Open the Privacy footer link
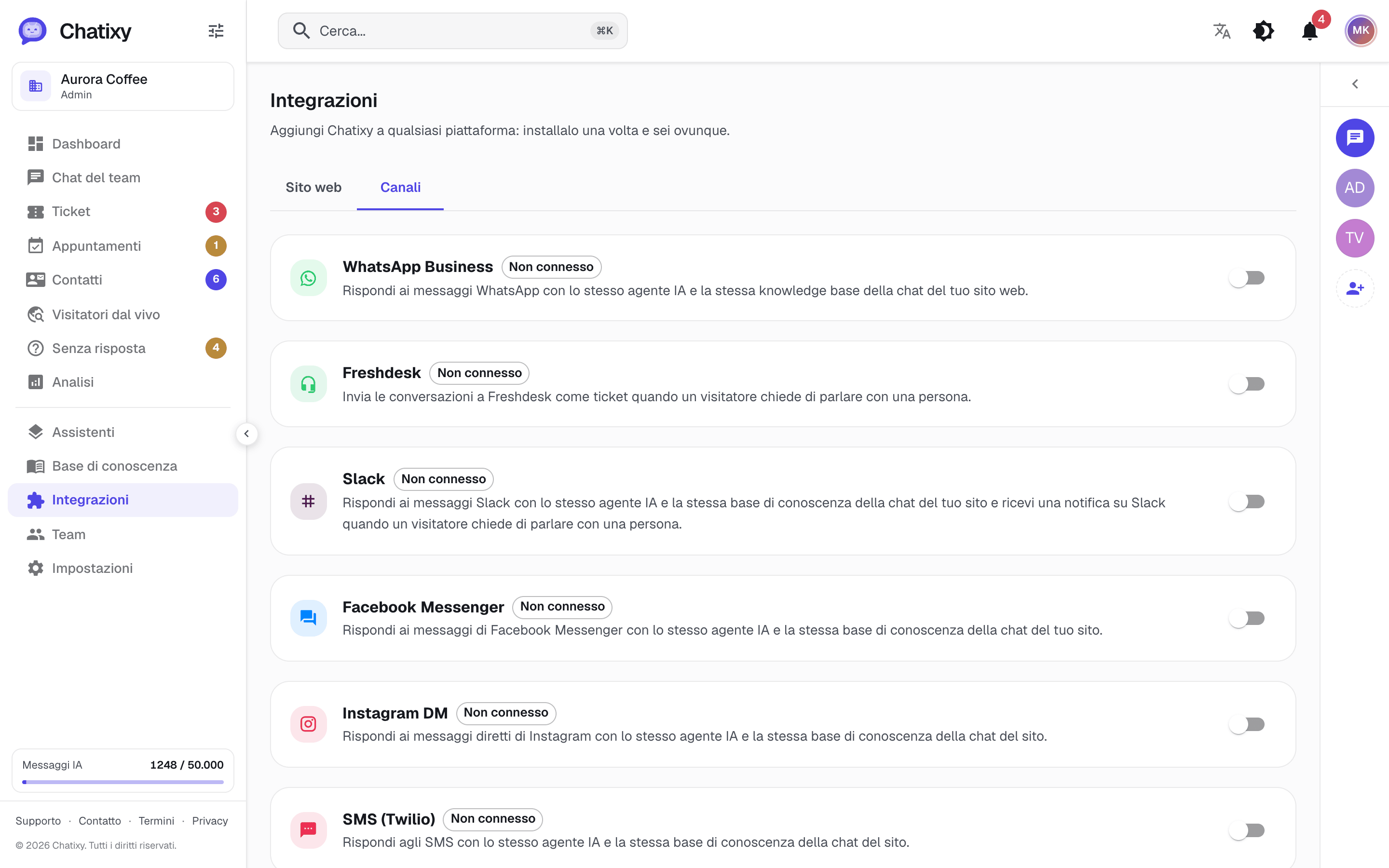The height and width of the screenshot is (868, 1389). pos(209,821)
